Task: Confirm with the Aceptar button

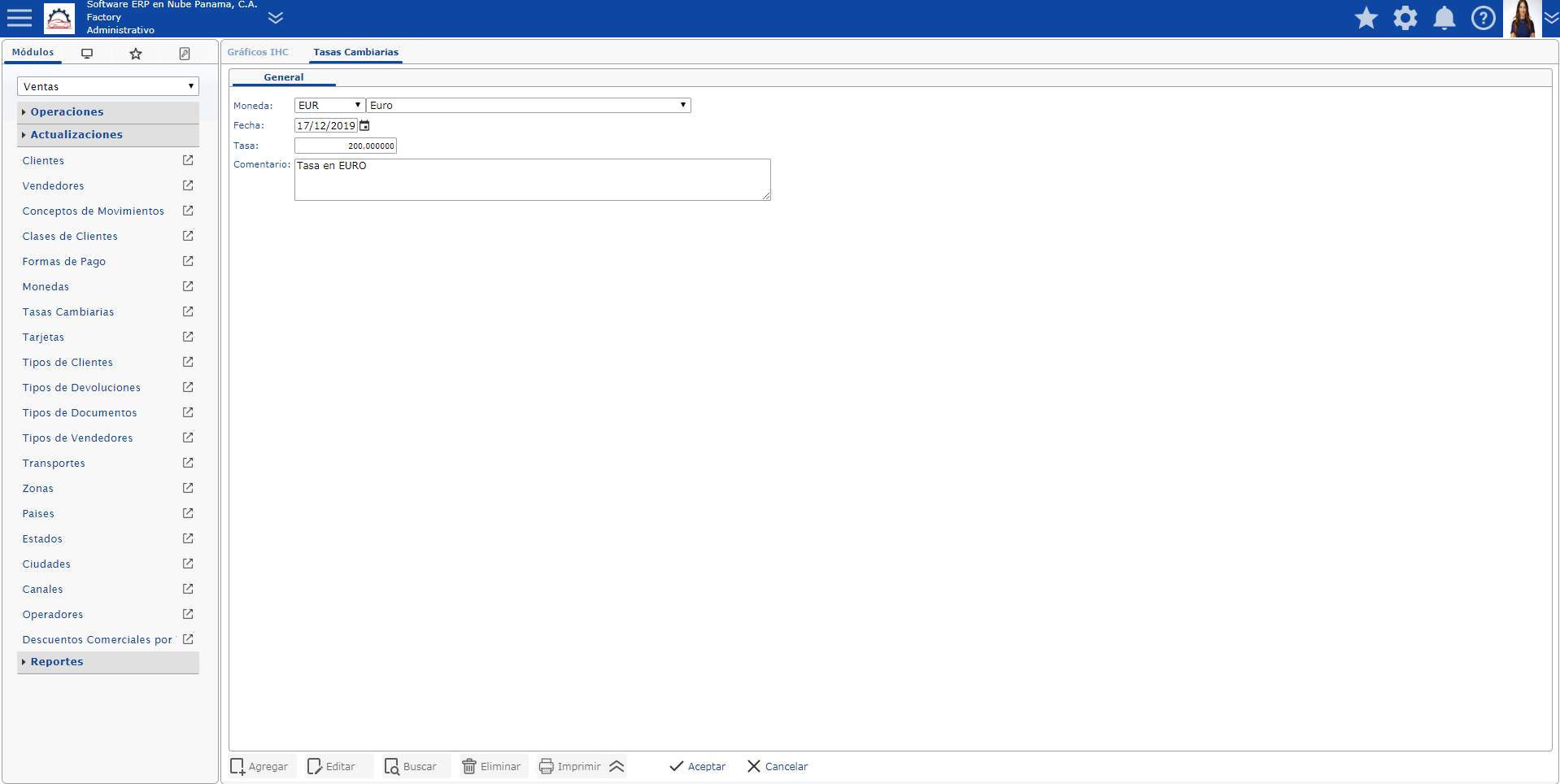Action: pos(697,767)
